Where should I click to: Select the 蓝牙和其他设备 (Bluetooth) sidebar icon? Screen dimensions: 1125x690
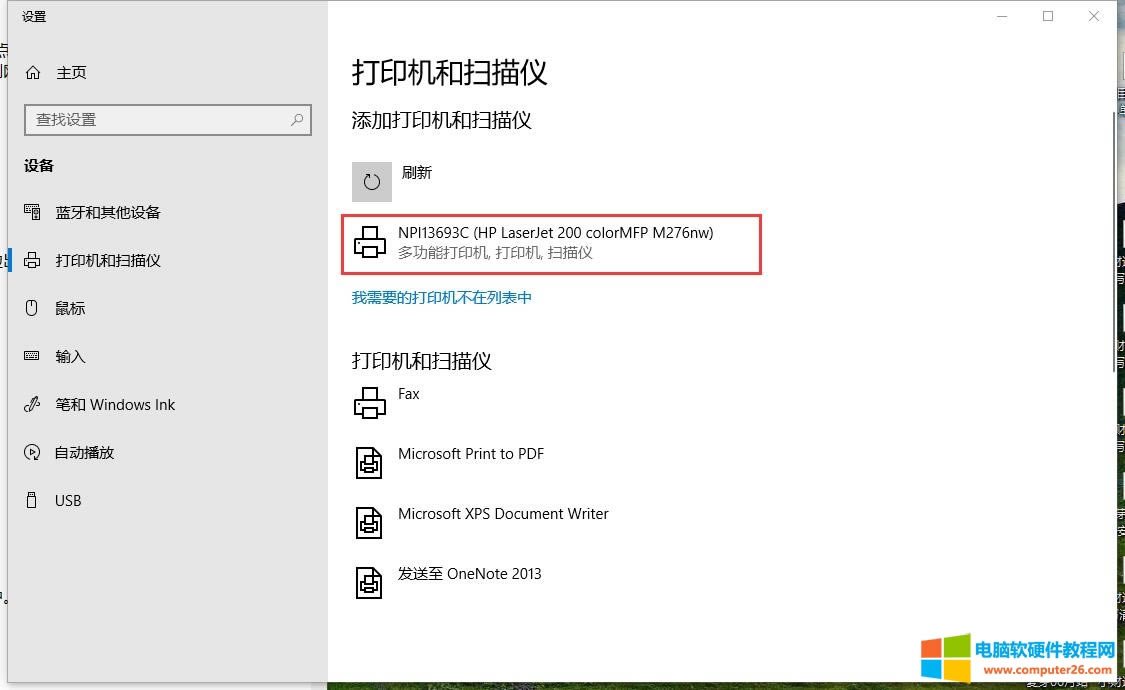point(31,212)
